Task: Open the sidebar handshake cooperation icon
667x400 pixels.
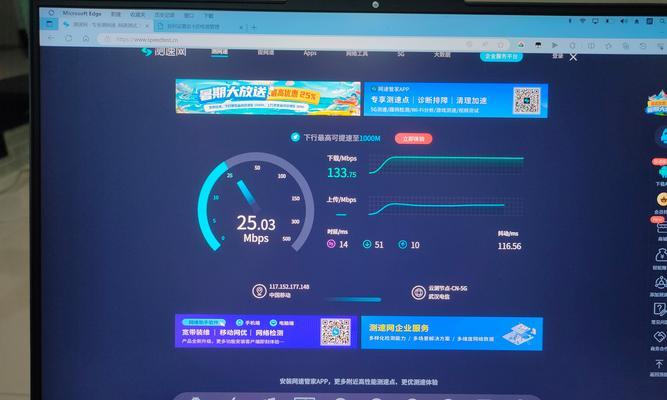Action: [x=660, y=337]
